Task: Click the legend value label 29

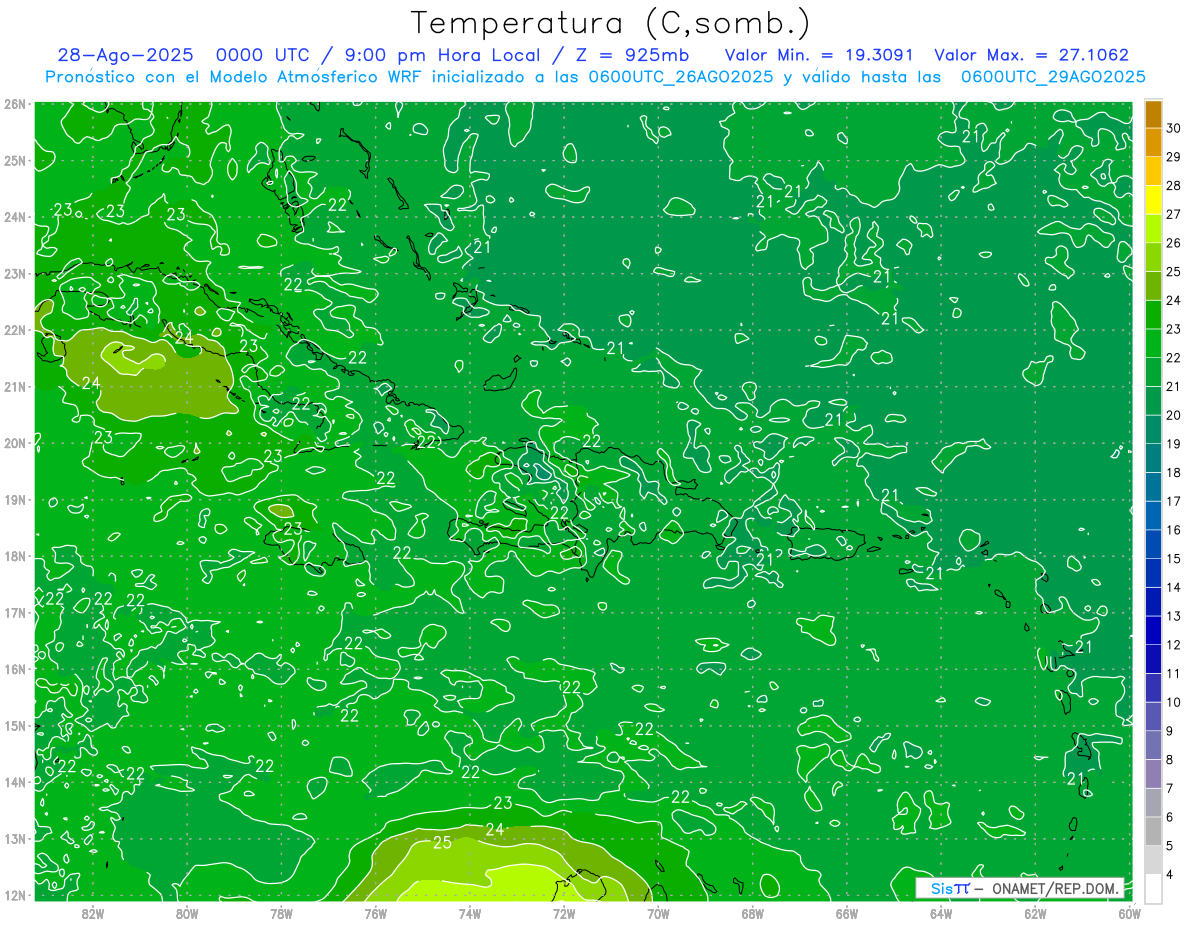Action: (x=1173, y=157)
